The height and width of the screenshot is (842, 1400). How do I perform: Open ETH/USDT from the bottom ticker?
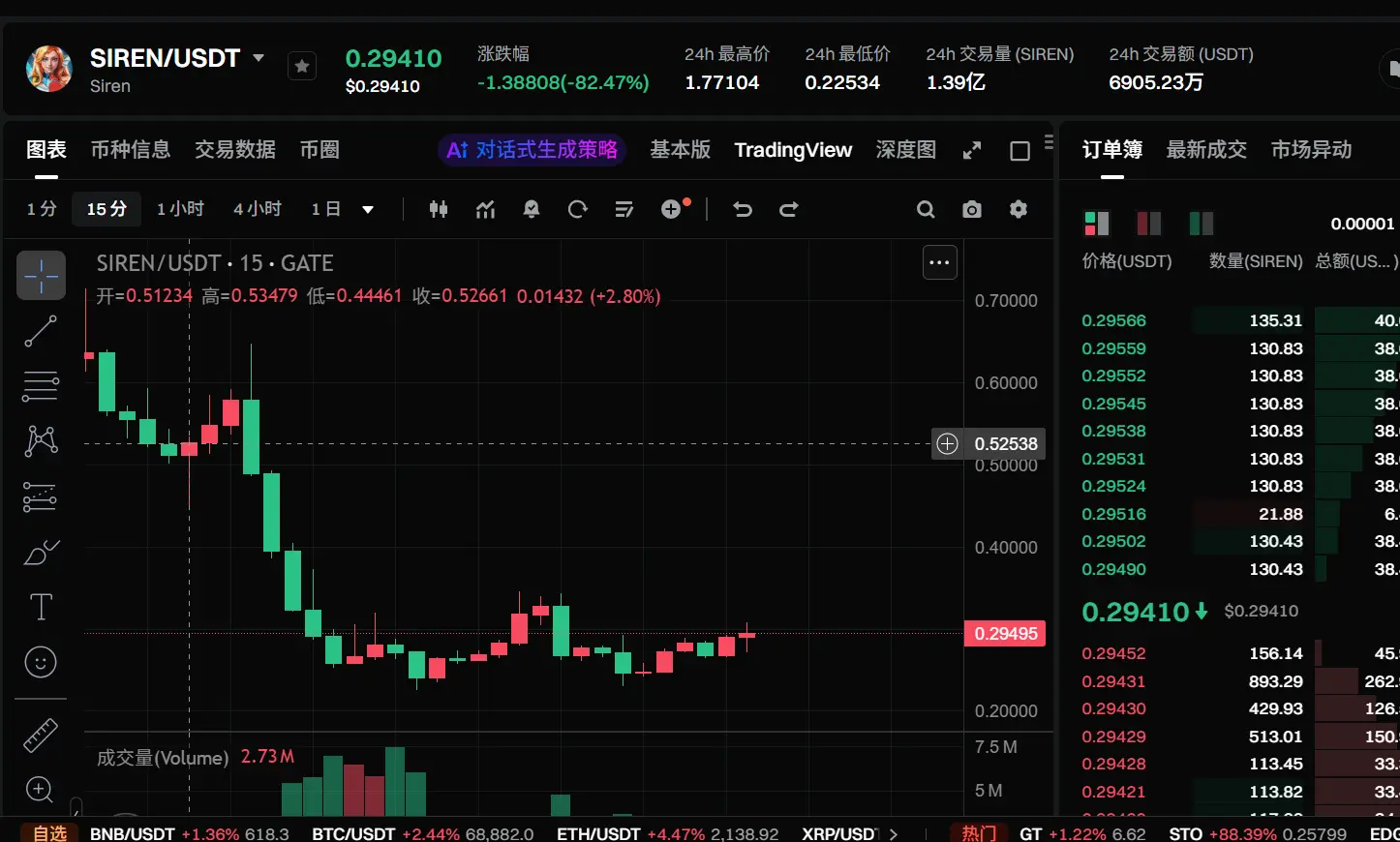click(x=667, y=833)
